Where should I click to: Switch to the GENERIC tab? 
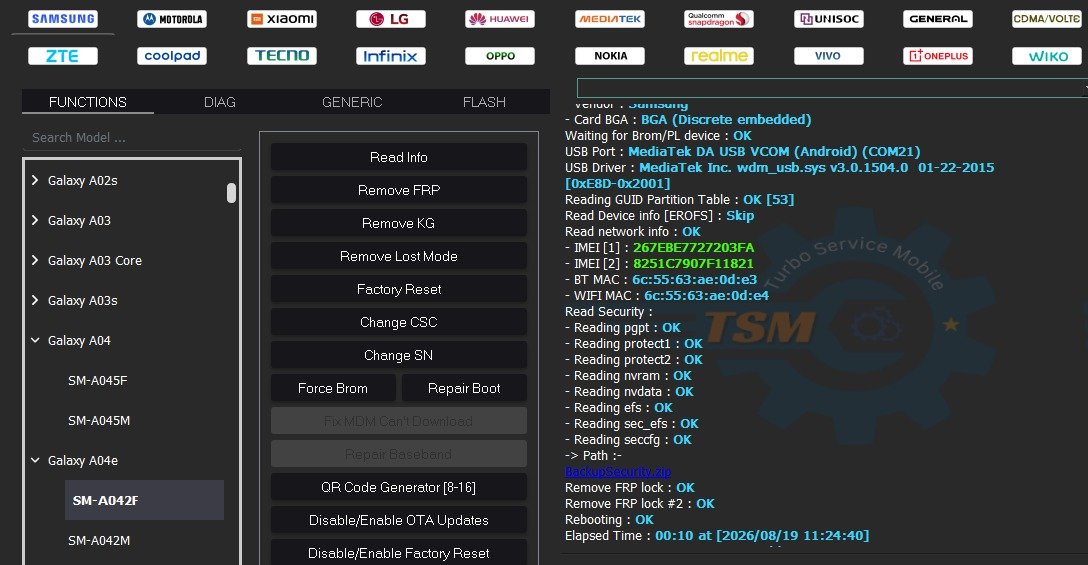(x=352, y=102)
